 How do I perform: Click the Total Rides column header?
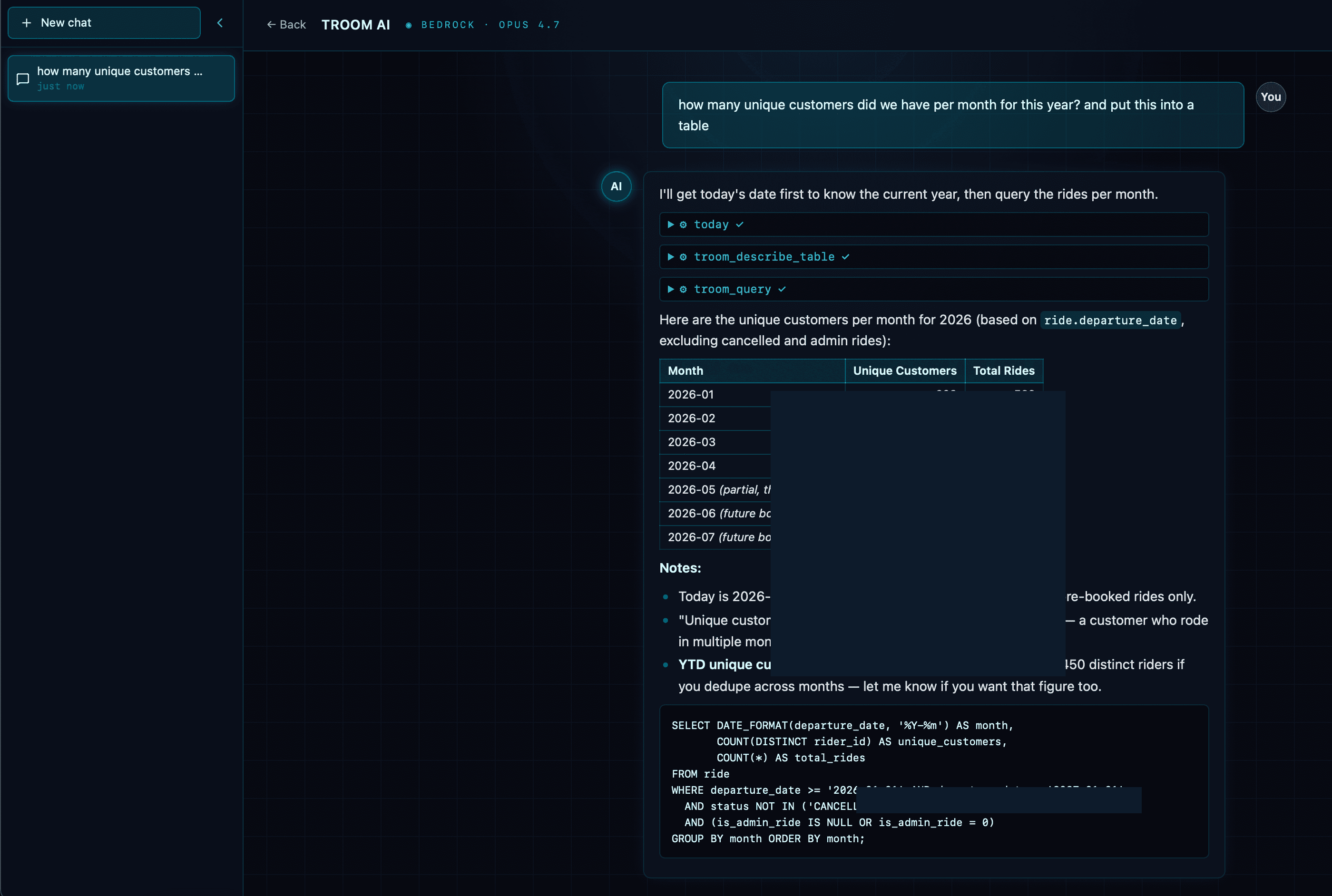(1003, 371)
